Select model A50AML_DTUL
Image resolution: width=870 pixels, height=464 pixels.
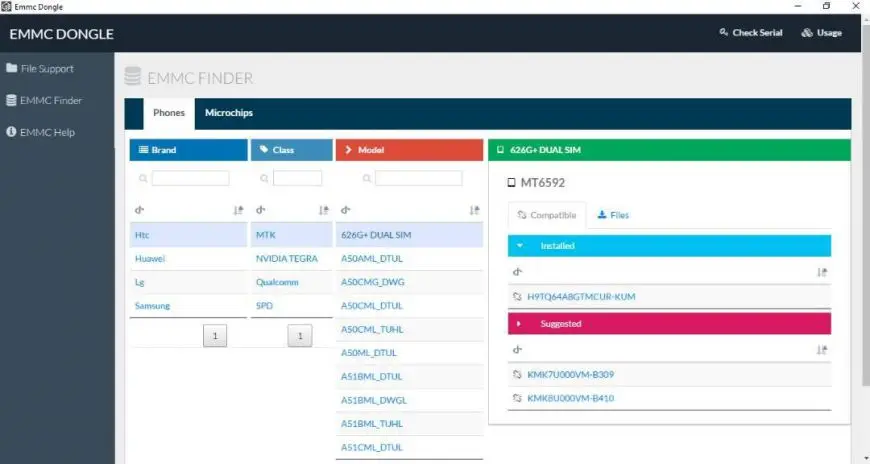(409, 259)
